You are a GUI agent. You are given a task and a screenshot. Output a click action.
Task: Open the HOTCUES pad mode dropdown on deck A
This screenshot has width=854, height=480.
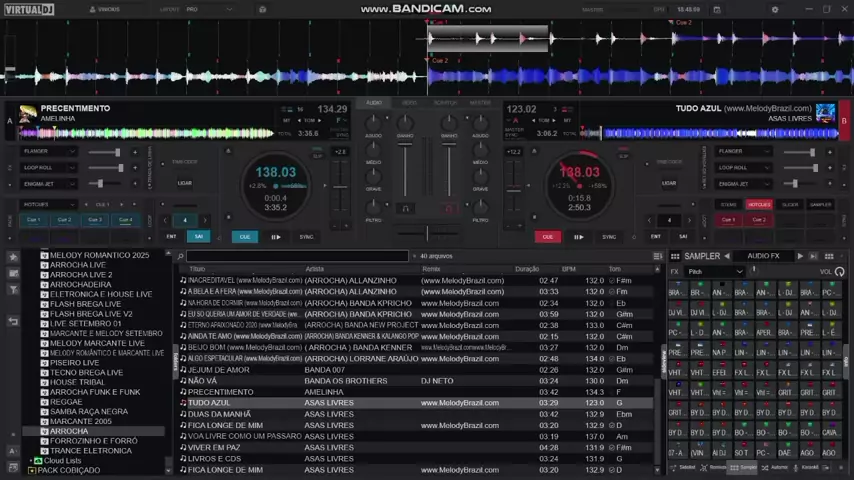pos(47,204)
